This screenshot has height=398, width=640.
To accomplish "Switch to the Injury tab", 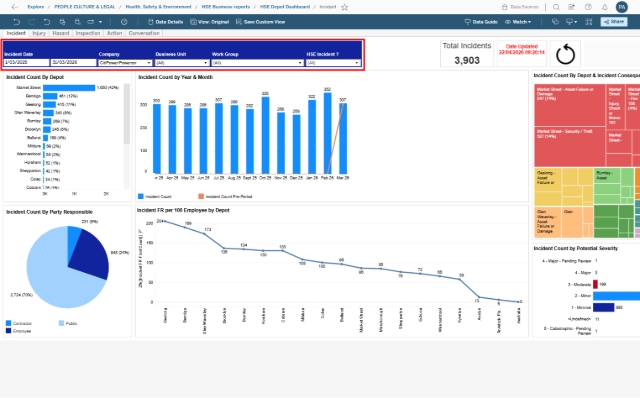I will (39, 33).
